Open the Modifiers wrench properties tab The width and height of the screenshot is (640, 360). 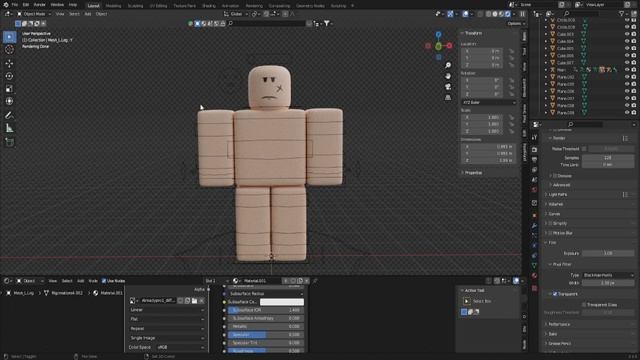point(534,226)
